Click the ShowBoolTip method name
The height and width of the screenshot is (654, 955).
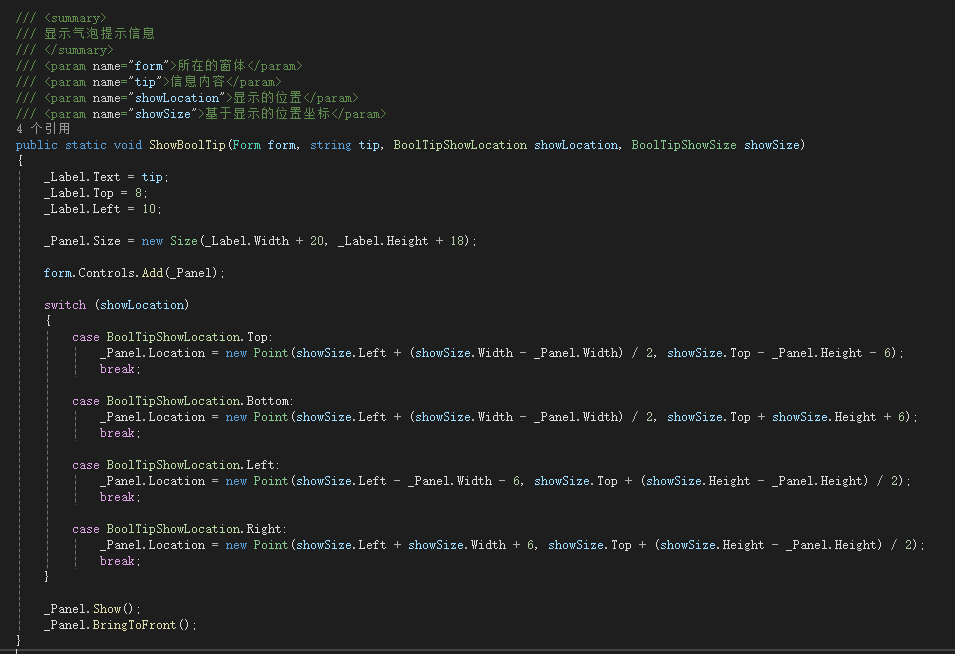(x=188, y=145)
